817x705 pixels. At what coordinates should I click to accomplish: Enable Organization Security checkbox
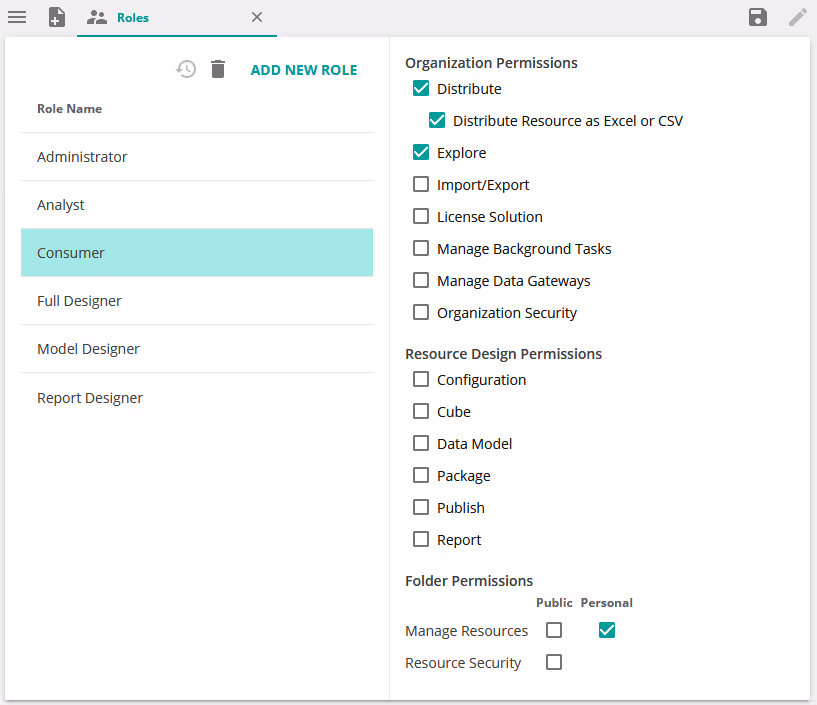(x=421, y=312)
